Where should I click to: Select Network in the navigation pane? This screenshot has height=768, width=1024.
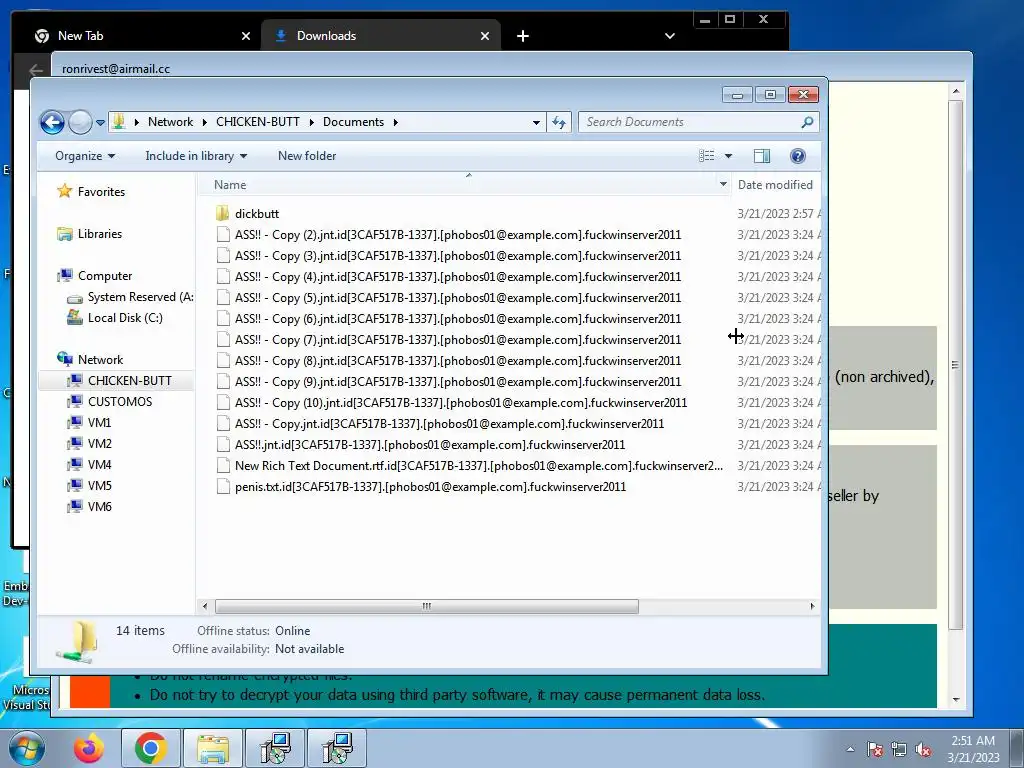click(x=100, y=360)
